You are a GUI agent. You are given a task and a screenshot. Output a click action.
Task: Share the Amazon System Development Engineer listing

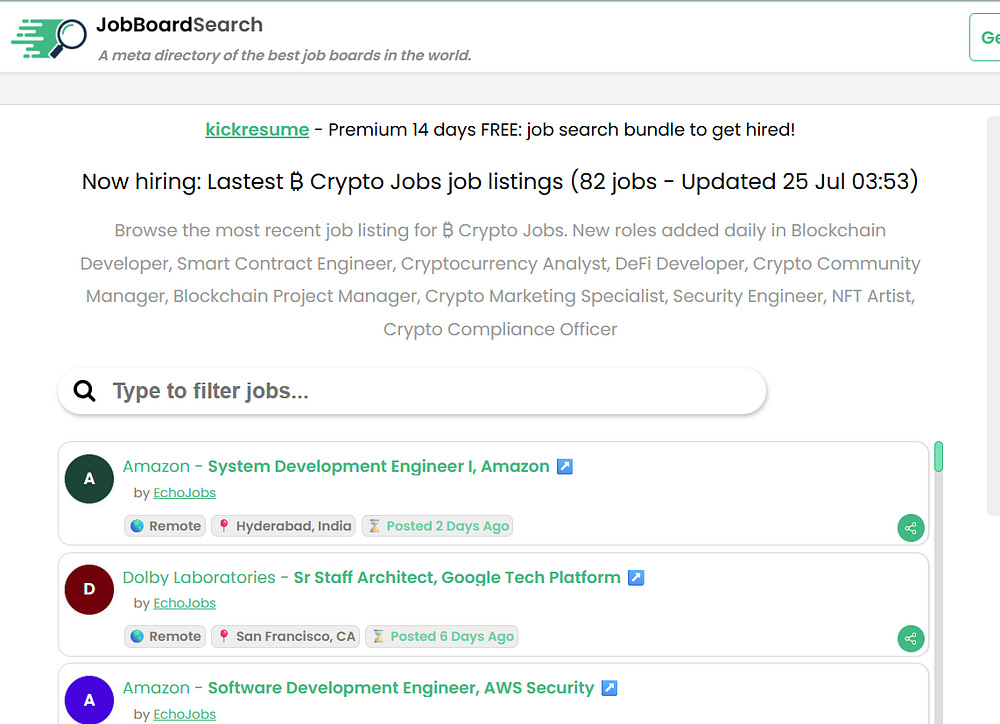[910, 528]
